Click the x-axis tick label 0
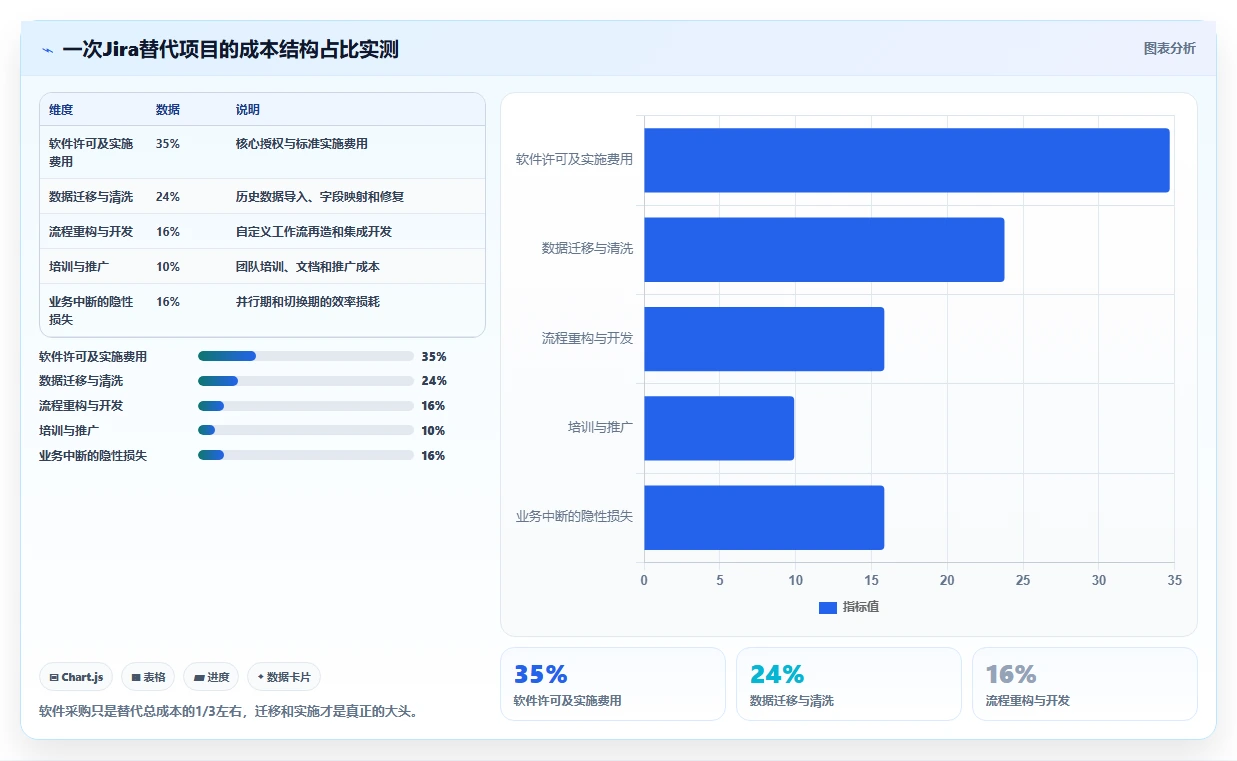Viewport: 1237px width, 761px height. point(644,580)
